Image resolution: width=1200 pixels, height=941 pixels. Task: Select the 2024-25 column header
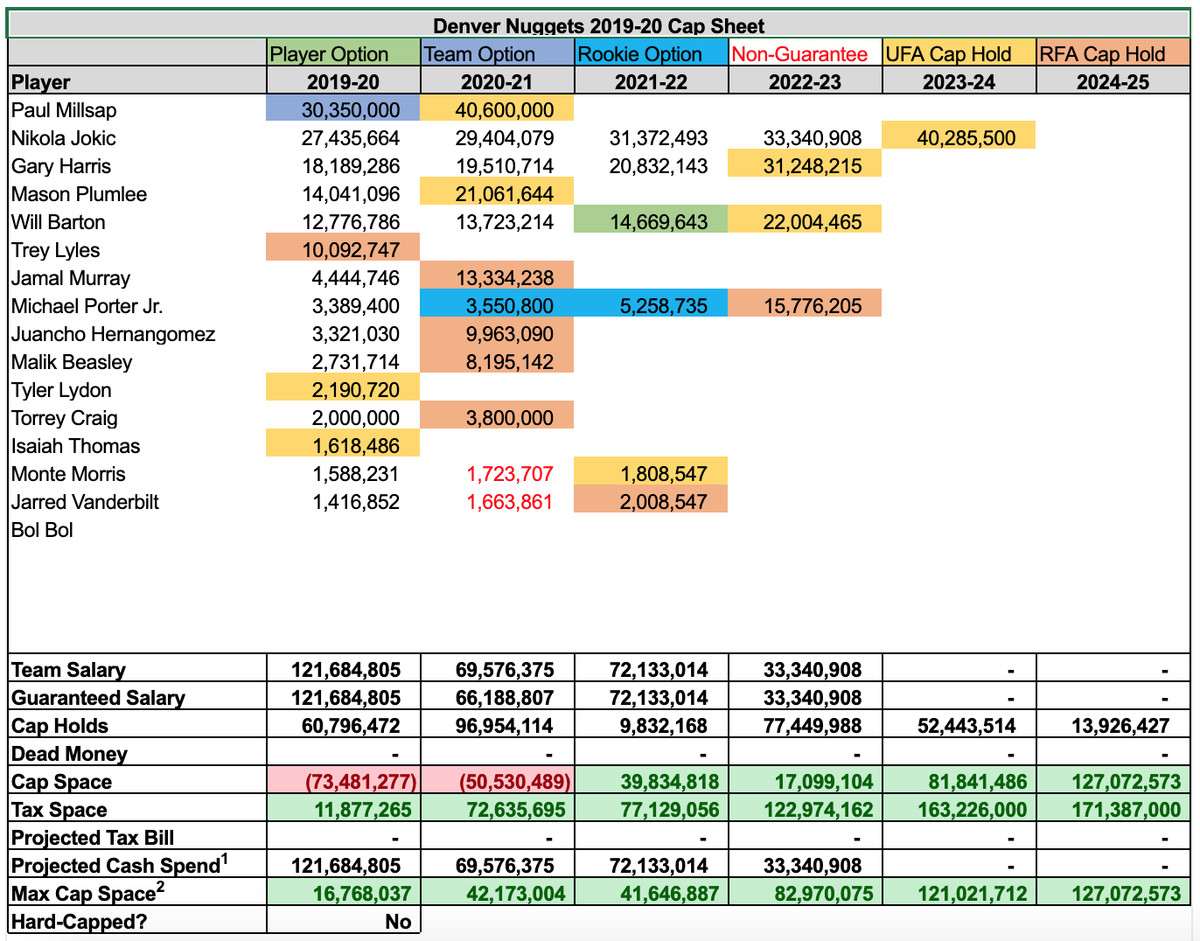coord(1114,82)
